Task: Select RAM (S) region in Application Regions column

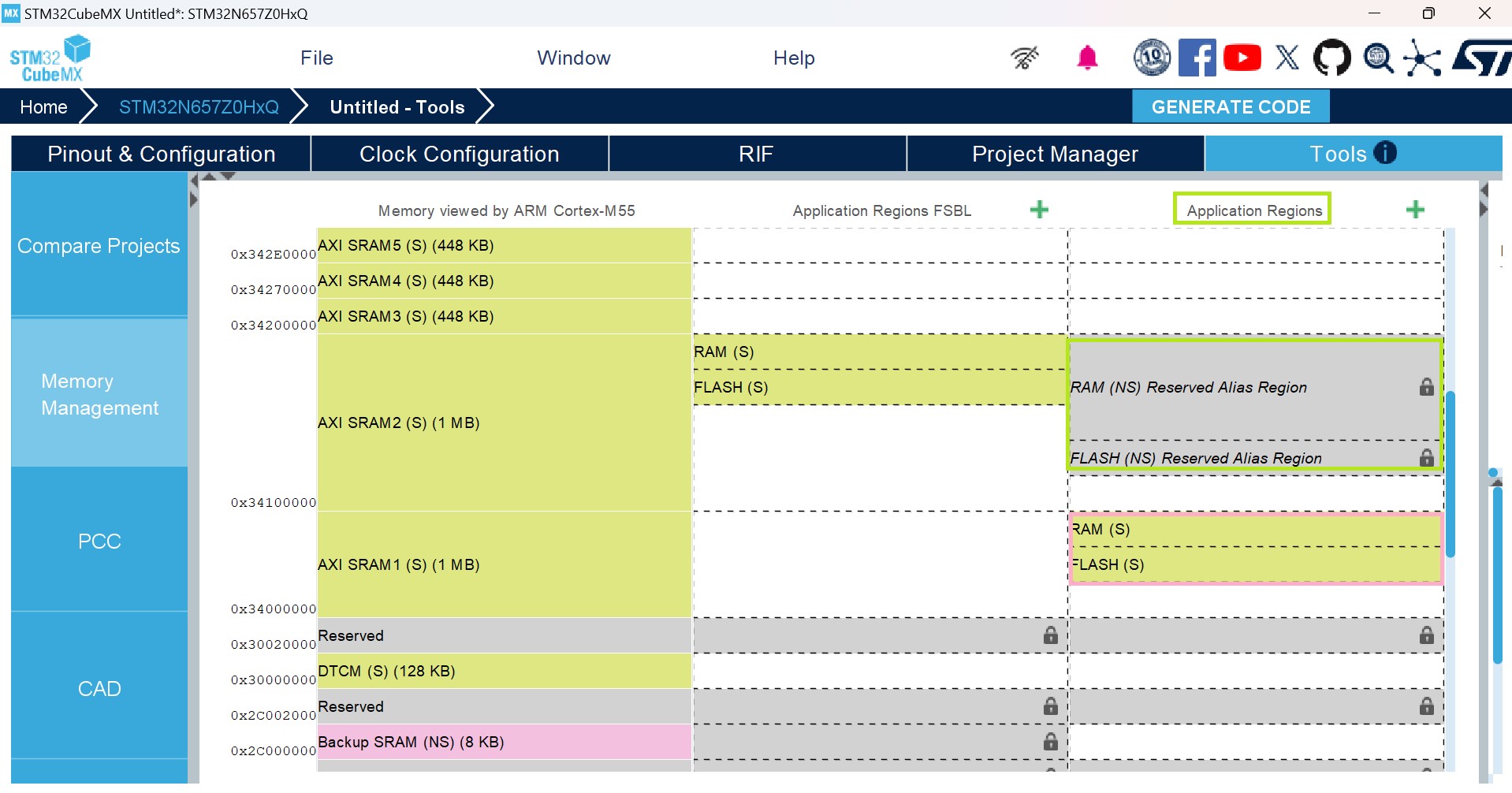Action: click(1256, 529)
